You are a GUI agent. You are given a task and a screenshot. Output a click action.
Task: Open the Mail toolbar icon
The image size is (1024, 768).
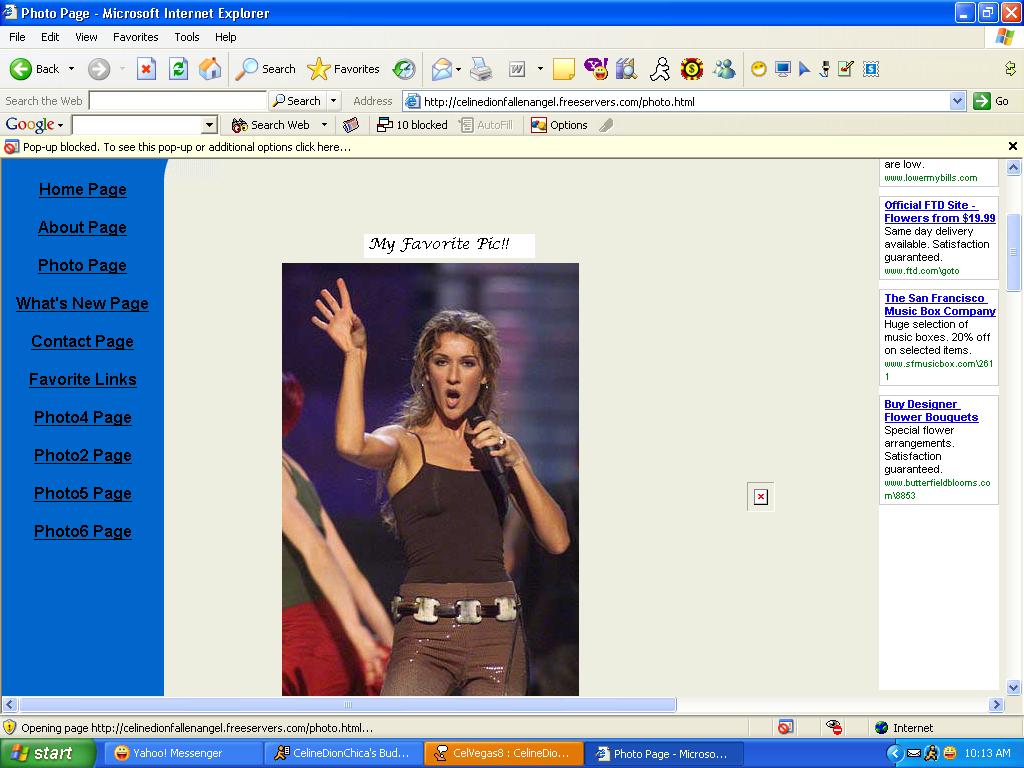coord(441,69)
